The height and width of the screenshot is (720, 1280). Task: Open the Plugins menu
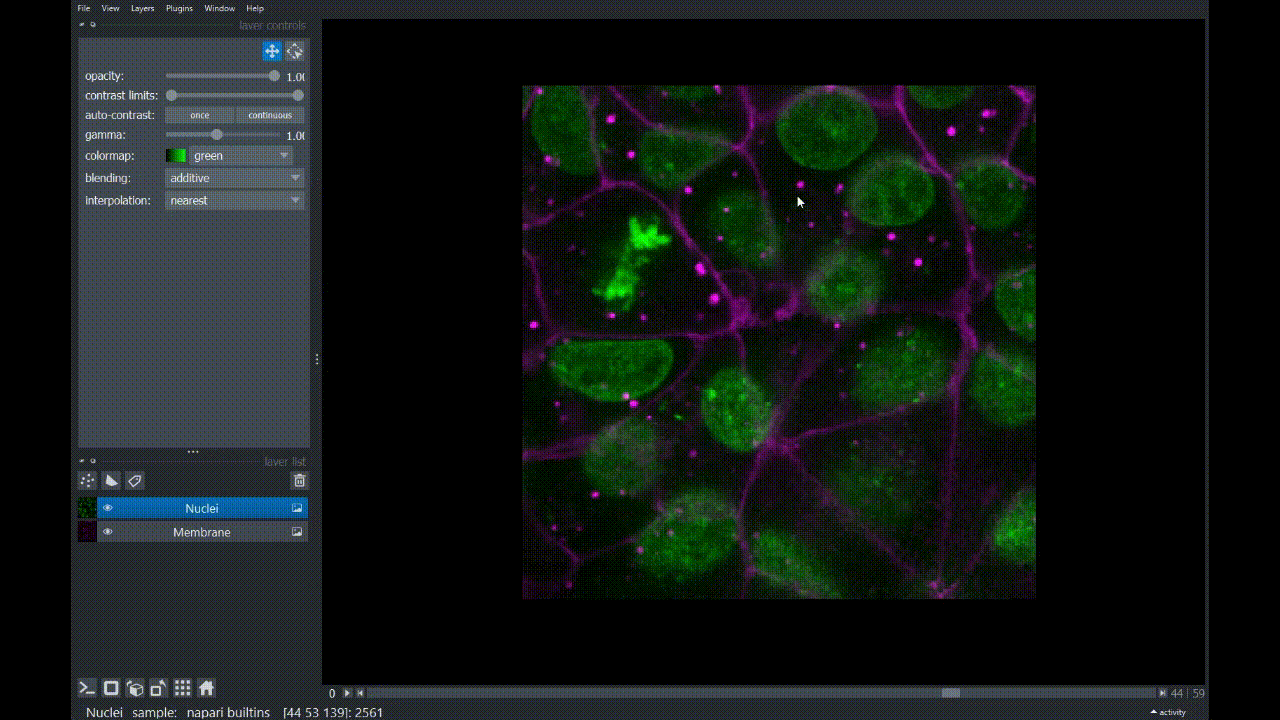click(x=179, y=8)
